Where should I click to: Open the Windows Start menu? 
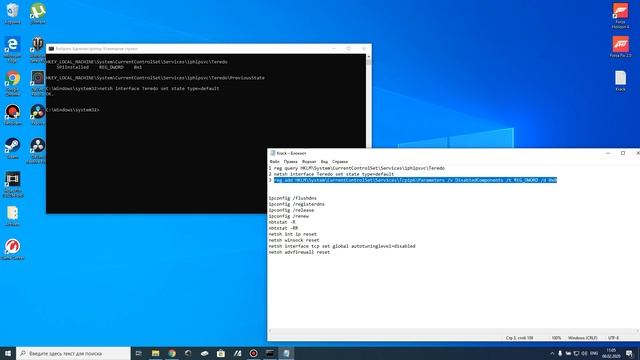click(8, 353)
